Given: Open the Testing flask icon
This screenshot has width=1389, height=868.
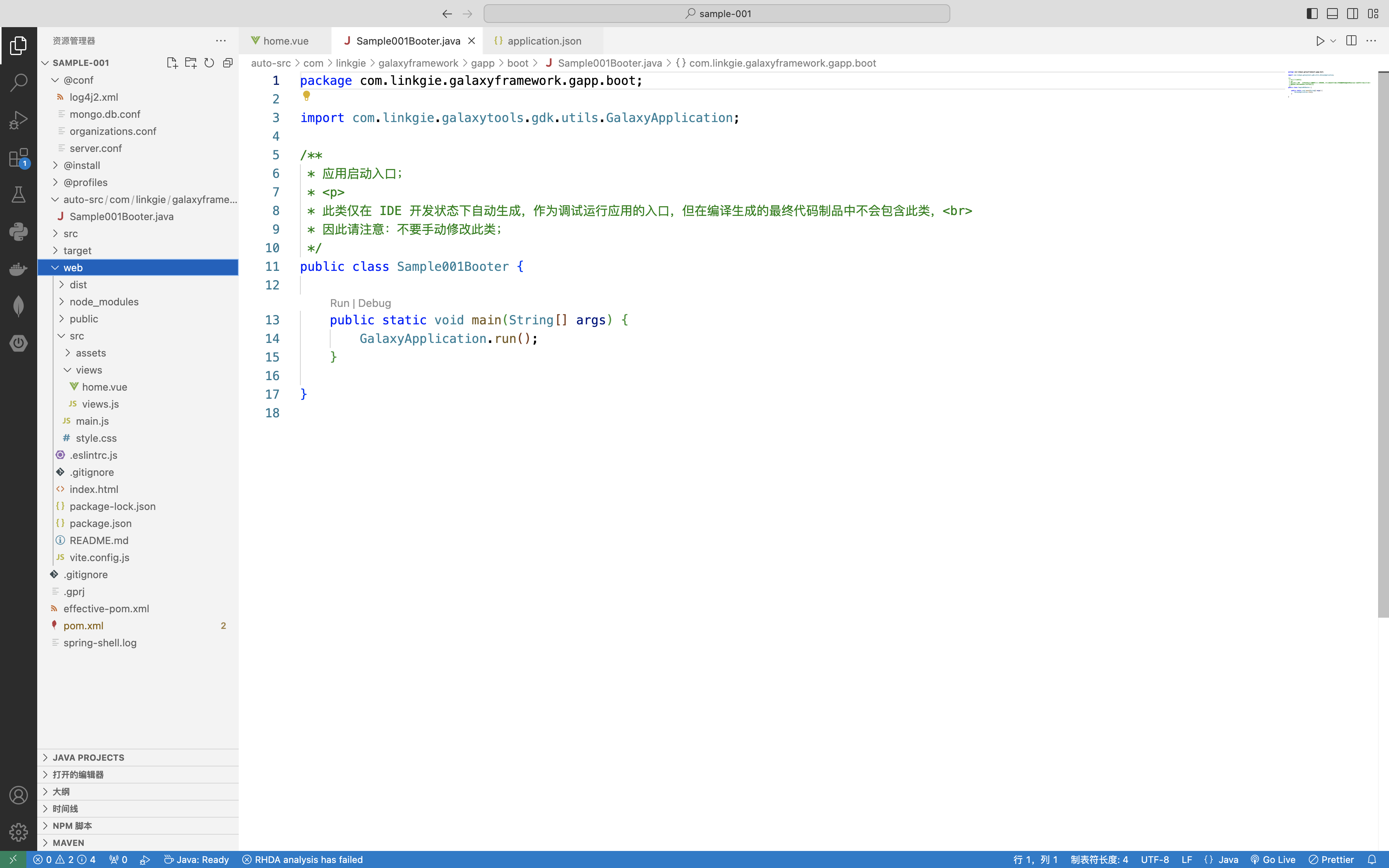Looking at the screenshot, I should [x=18, y=195].
